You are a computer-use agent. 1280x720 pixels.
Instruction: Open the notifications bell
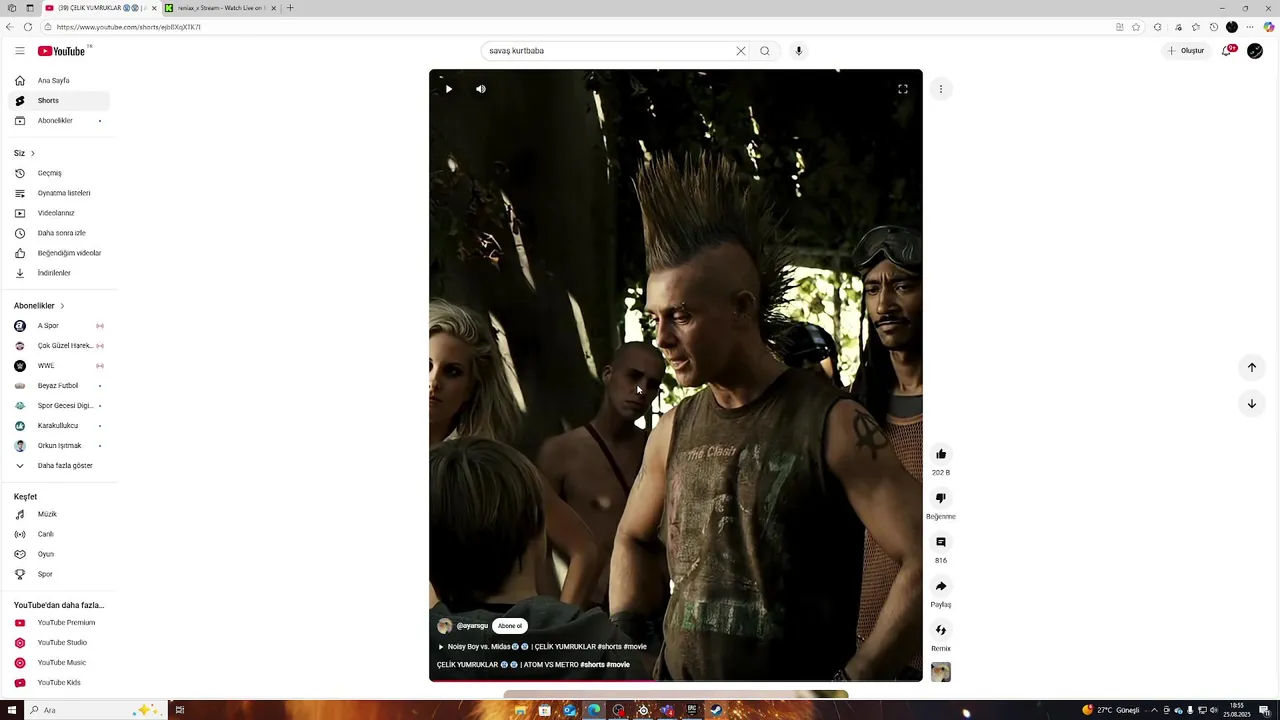click(x=1227, y=51)
